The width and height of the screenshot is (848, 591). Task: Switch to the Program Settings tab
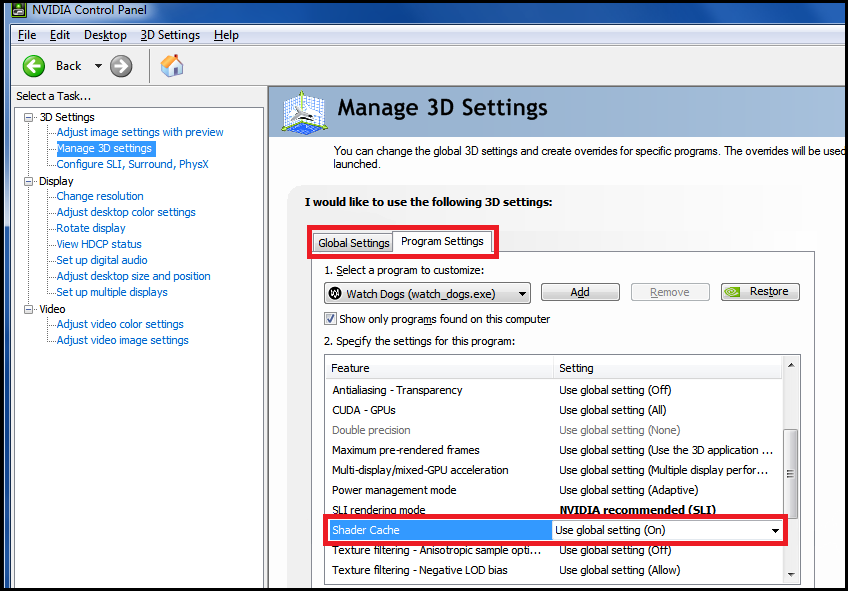click(442, 241)
